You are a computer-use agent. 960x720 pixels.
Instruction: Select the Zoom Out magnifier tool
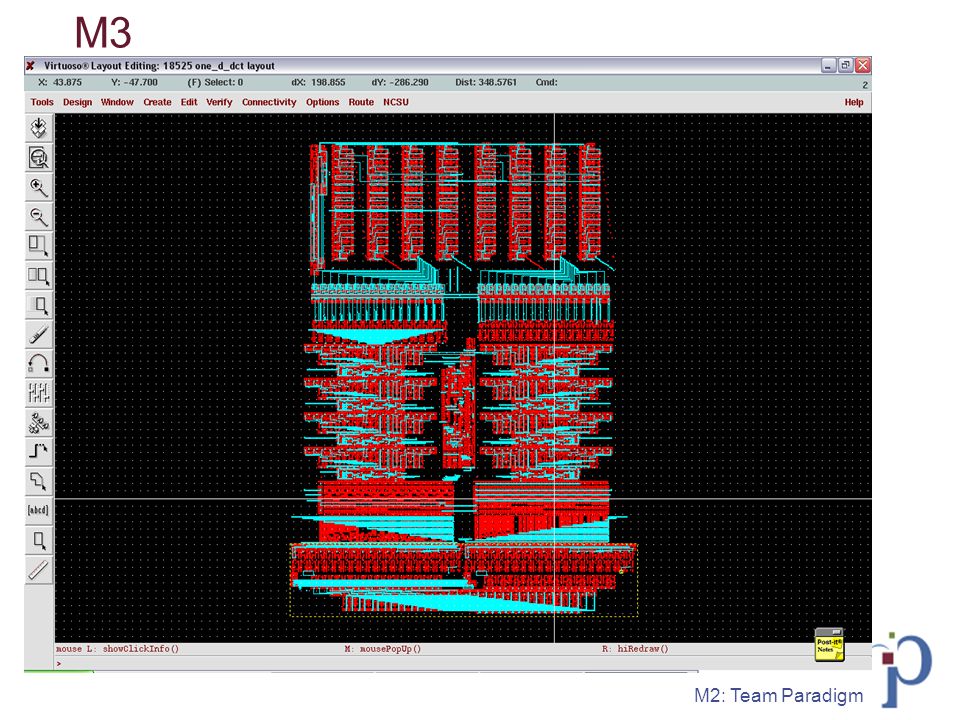tap(39, 217)
